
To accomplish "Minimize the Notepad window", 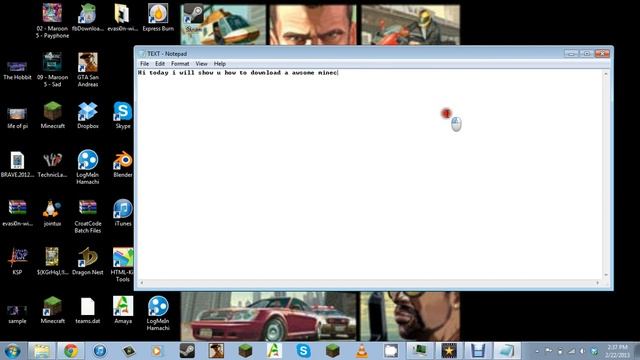I will coord(571,53).
